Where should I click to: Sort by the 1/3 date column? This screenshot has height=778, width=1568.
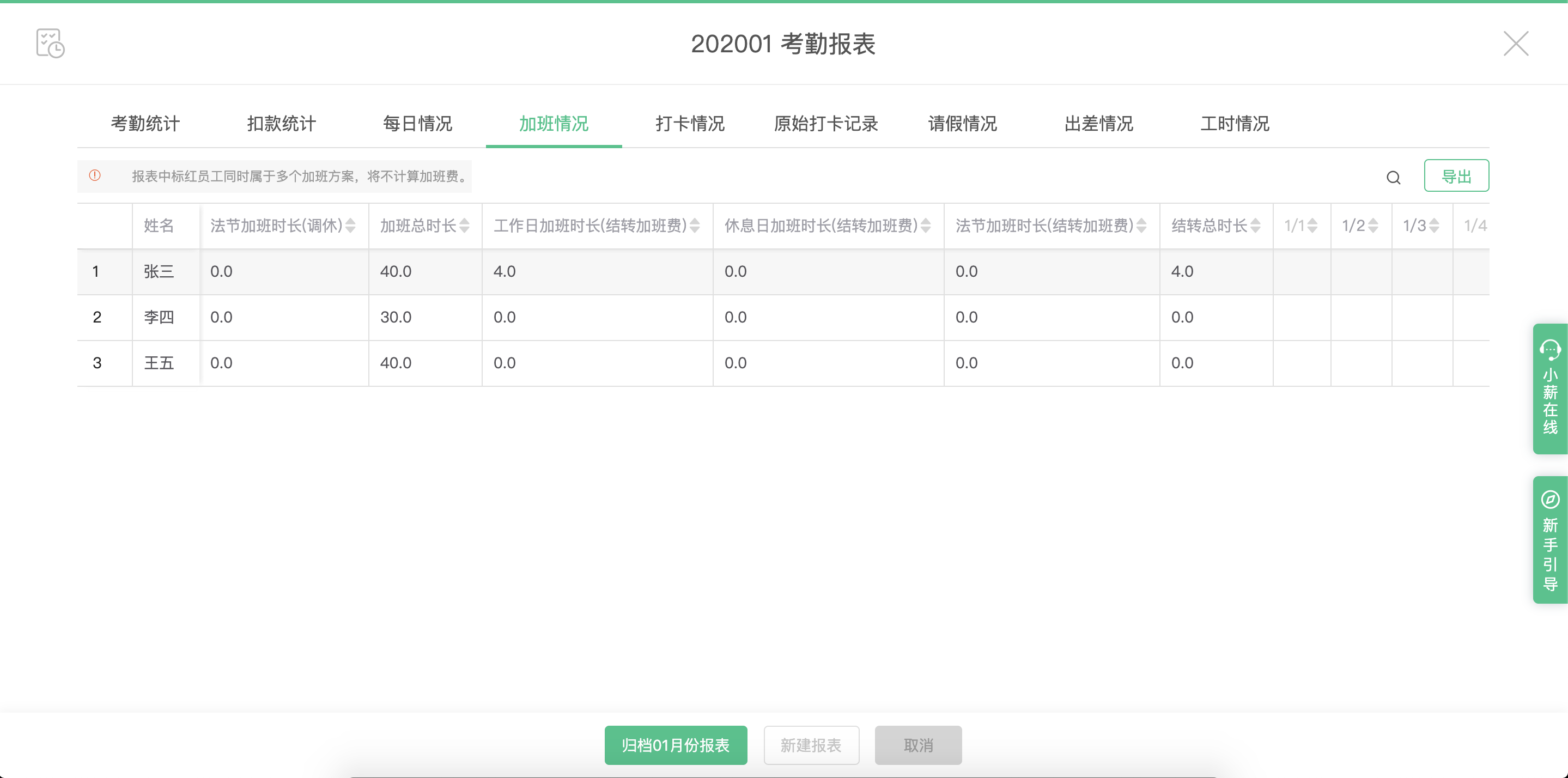click(1434, 226)
